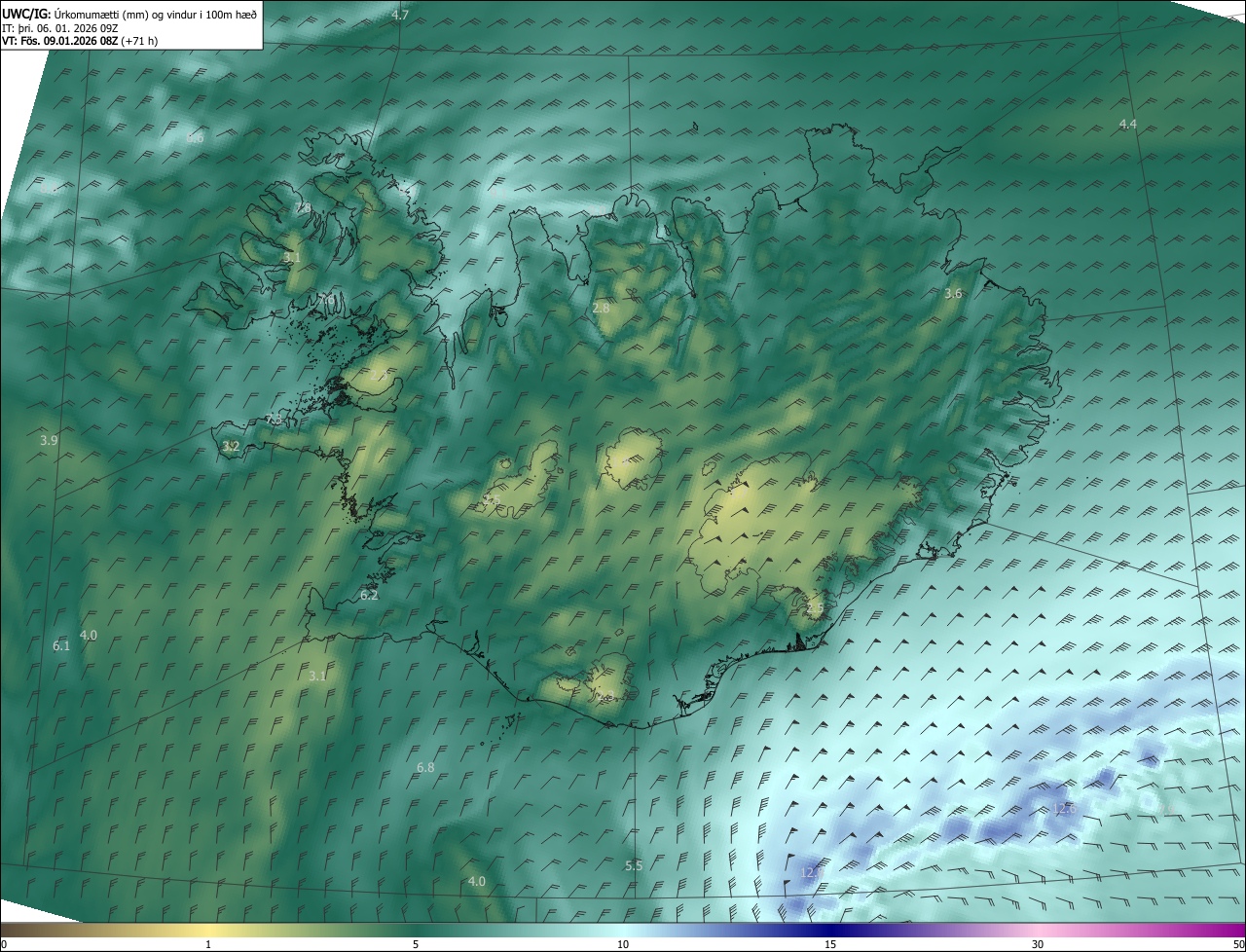Image resolution: width=1246 pixels, height=952 pixels.
Task: Click the '0' tick label on the color scale
Action: coord(4,945)
